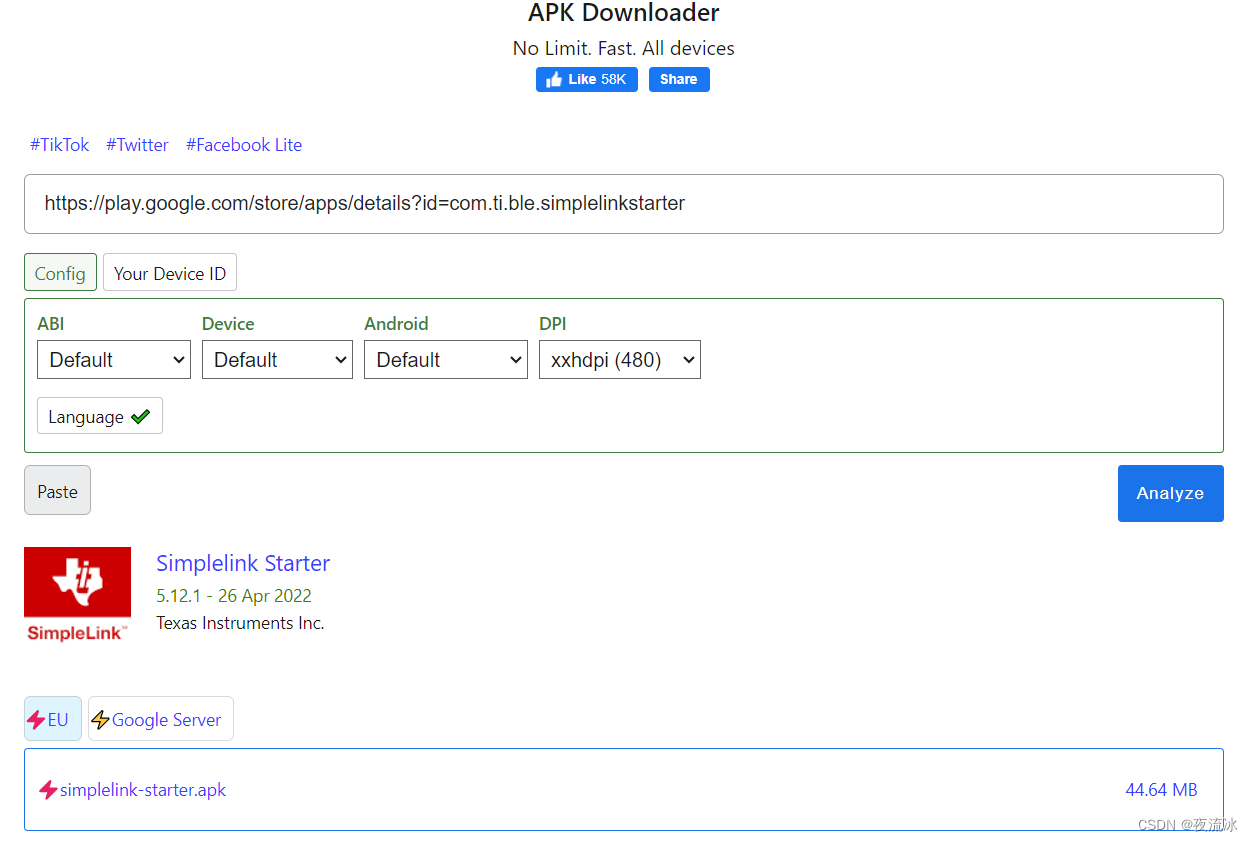
Task: Open the Device dropdown
Action: 277,360
